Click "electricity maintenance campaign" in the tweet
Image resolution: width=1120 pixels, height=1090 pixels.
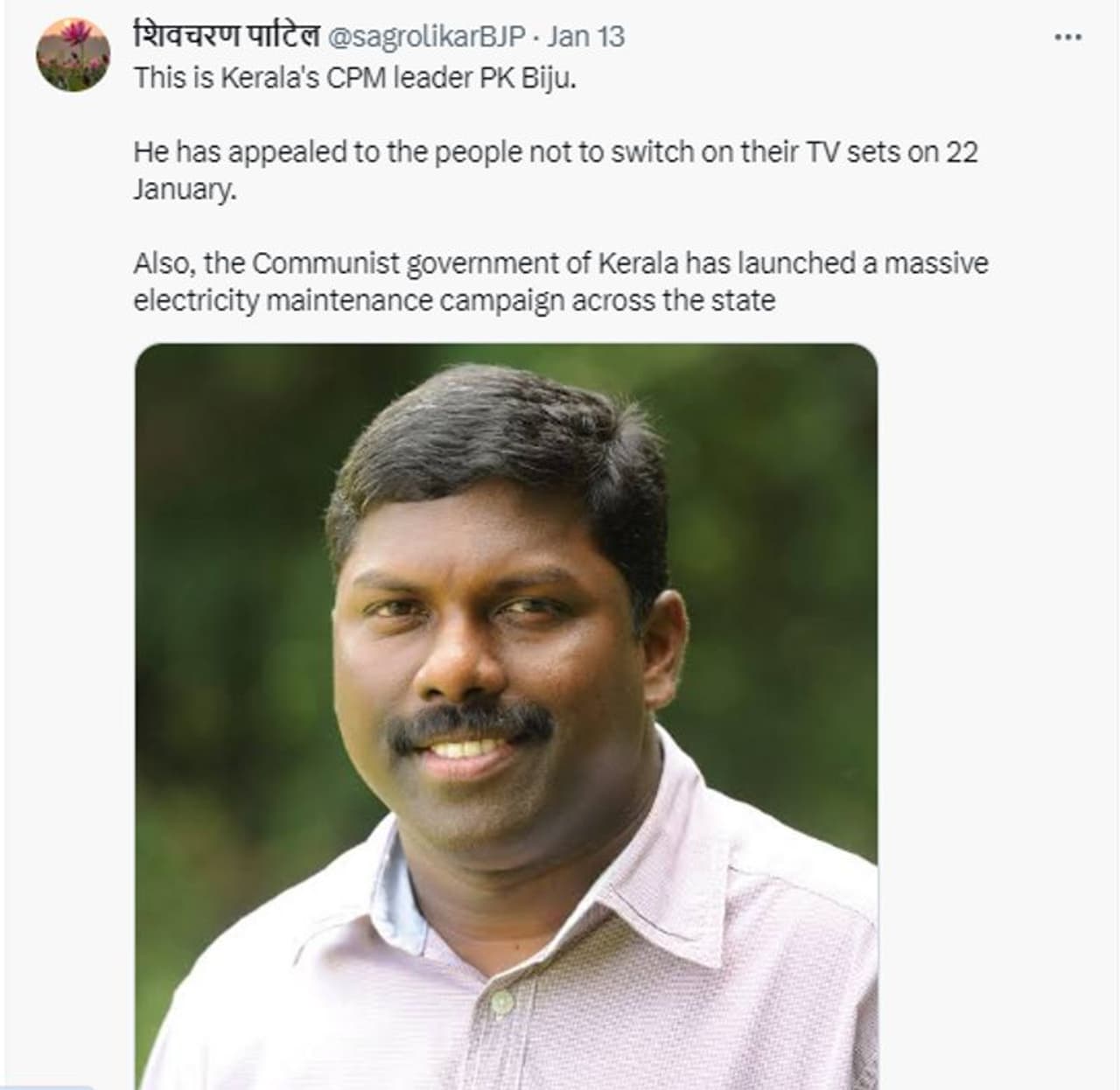(349, 301)
